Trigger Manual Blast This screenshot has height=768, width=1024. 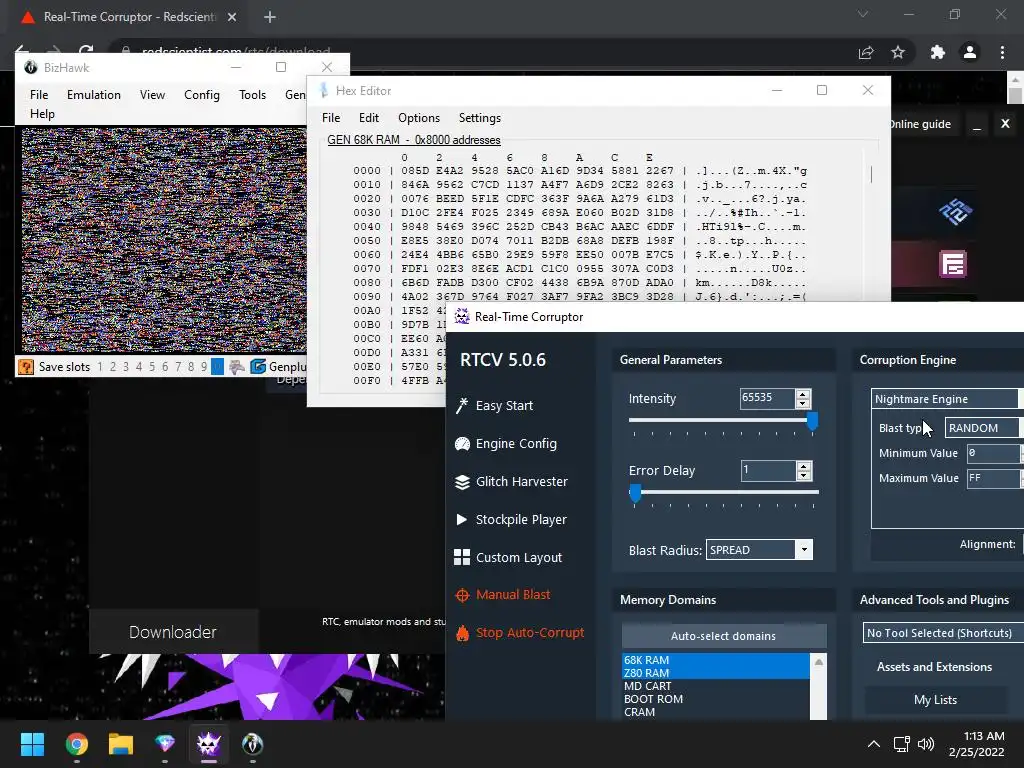[503, 595]
